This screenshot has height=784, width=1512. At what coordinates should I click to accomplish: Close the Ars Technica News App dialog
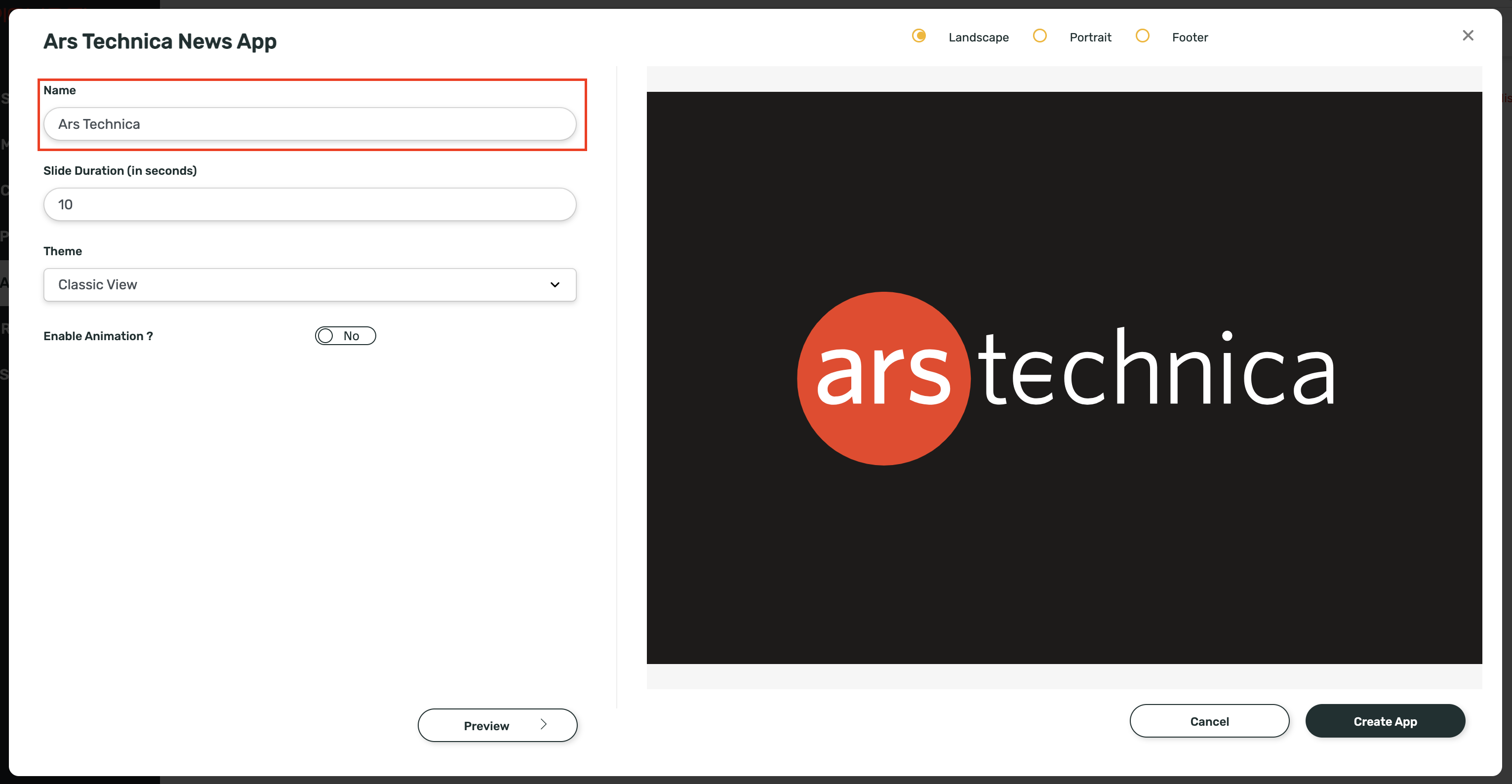point(1468,36)
